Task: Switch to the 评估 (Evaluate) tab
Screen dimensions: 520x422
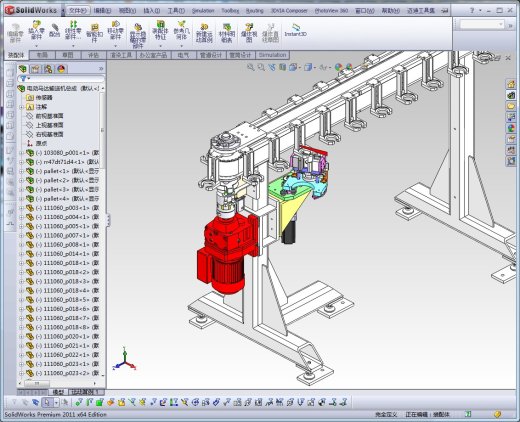Action: point(93,55)
